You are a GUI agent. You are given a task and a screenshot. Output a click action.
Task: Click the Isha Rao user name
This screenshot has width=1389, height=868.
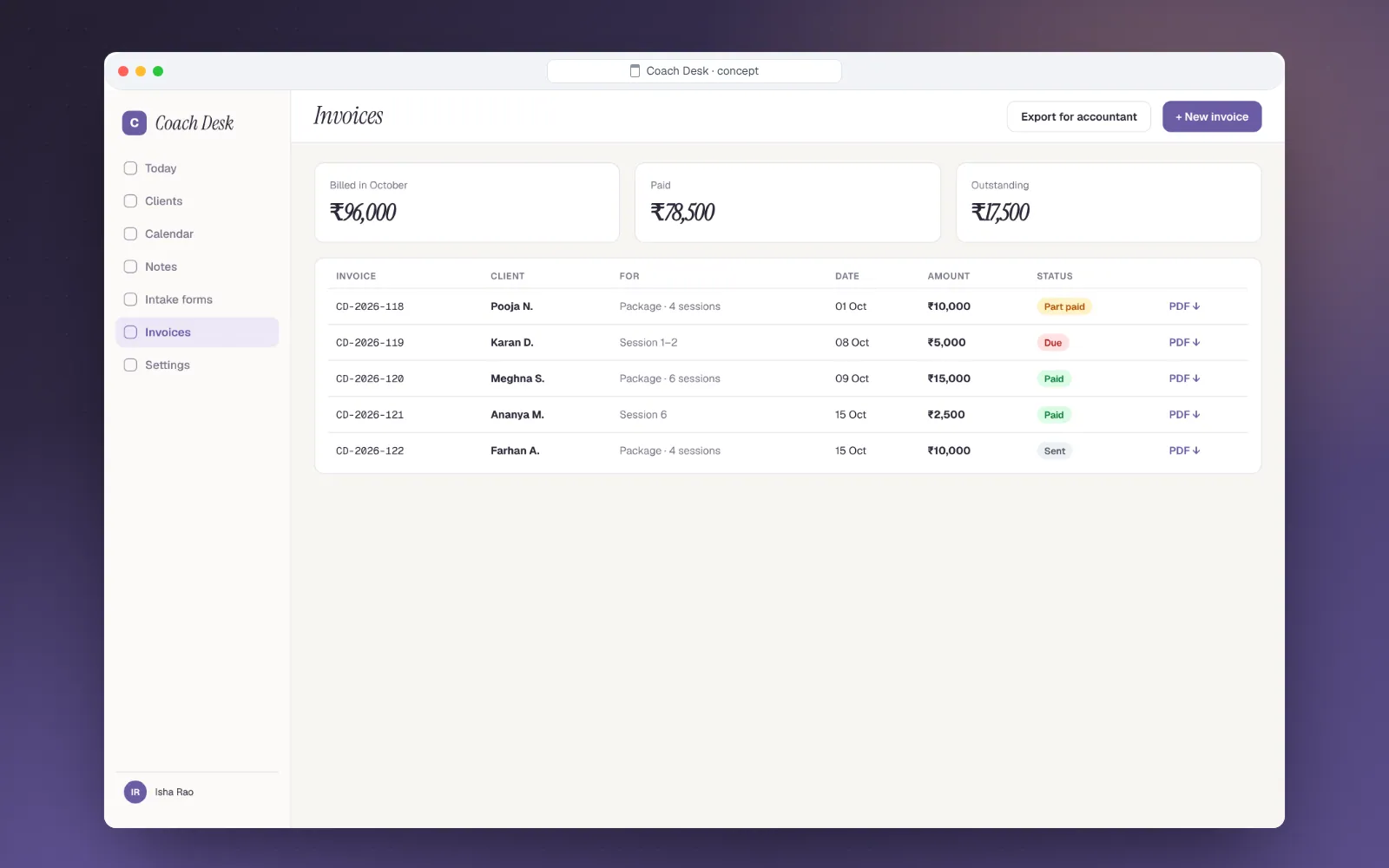click(174, 792)
